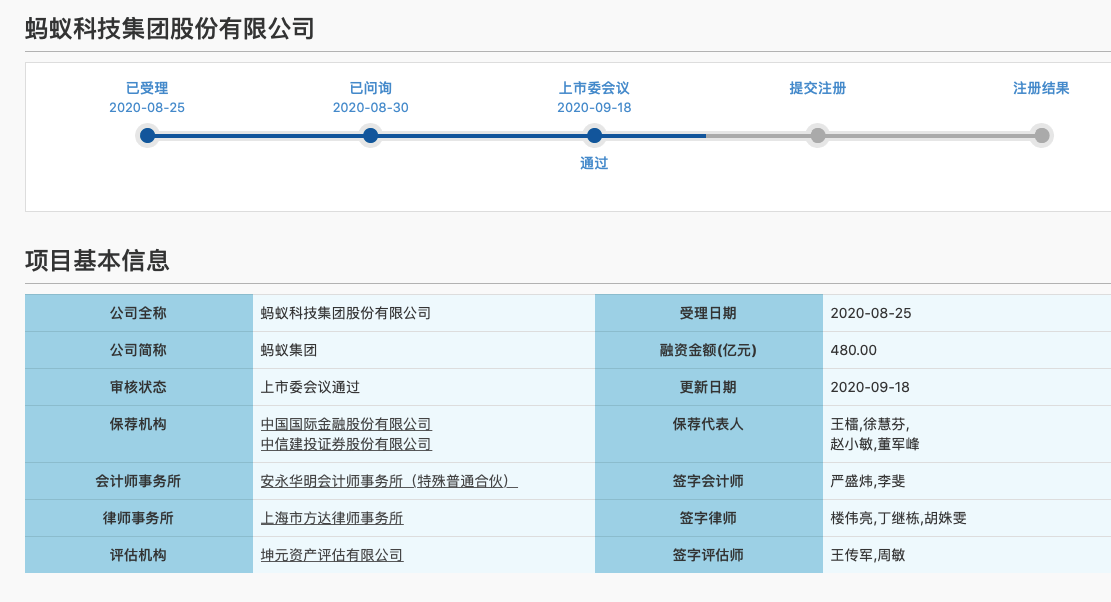Click the 已受理 timeline step dot
This screenshot has height=602, width=1111.
148,136
